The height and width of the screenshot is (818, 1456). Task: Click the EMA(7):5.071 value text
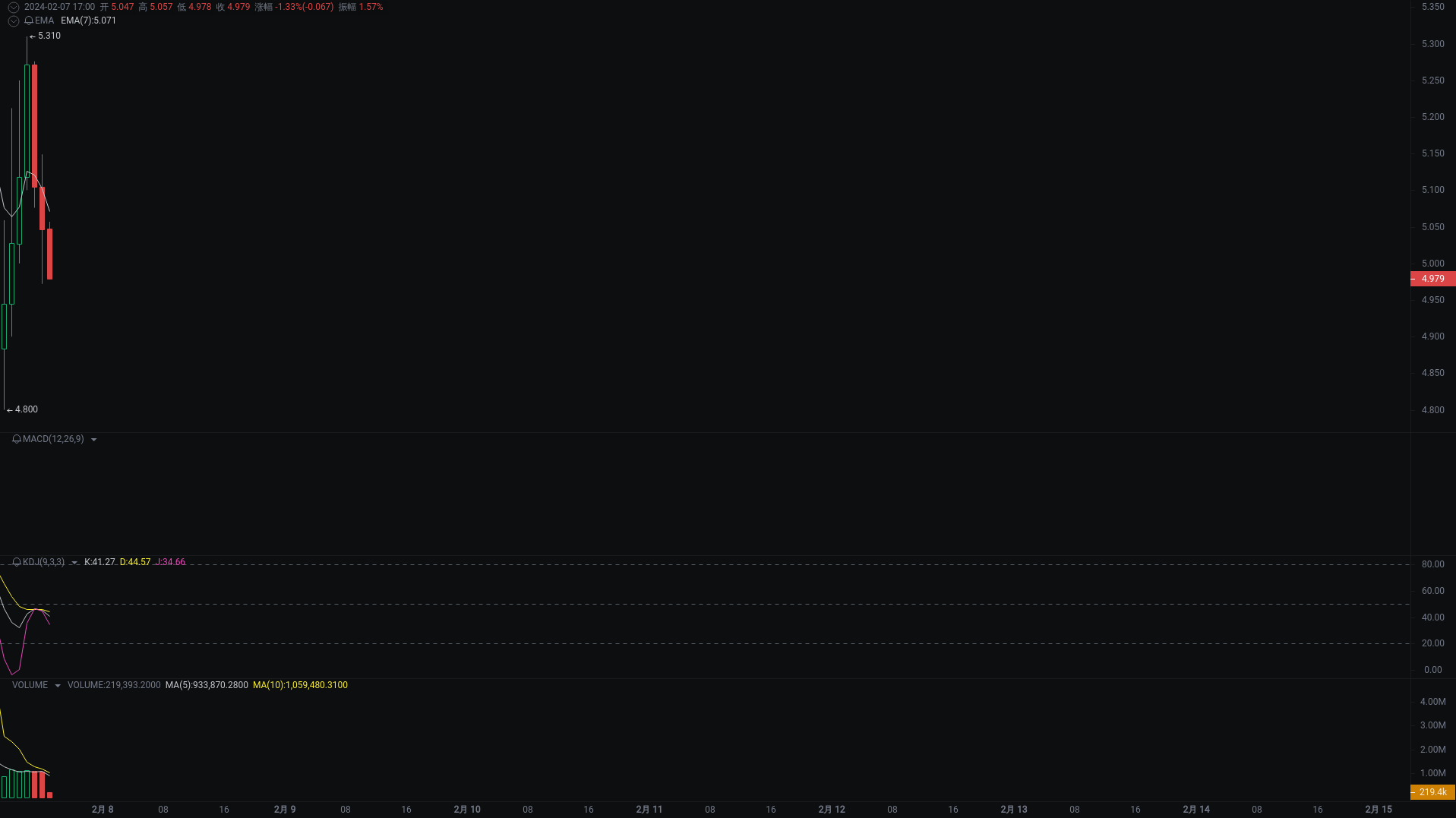pos(87,21)
